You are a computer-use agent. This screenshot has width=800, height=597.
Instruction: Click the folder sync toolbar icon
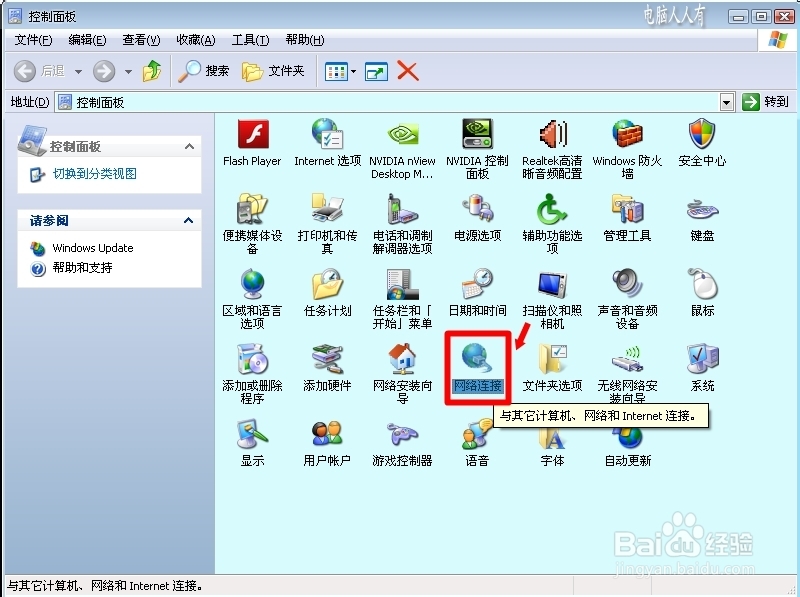pyautogui.click(x=377, y=71)
